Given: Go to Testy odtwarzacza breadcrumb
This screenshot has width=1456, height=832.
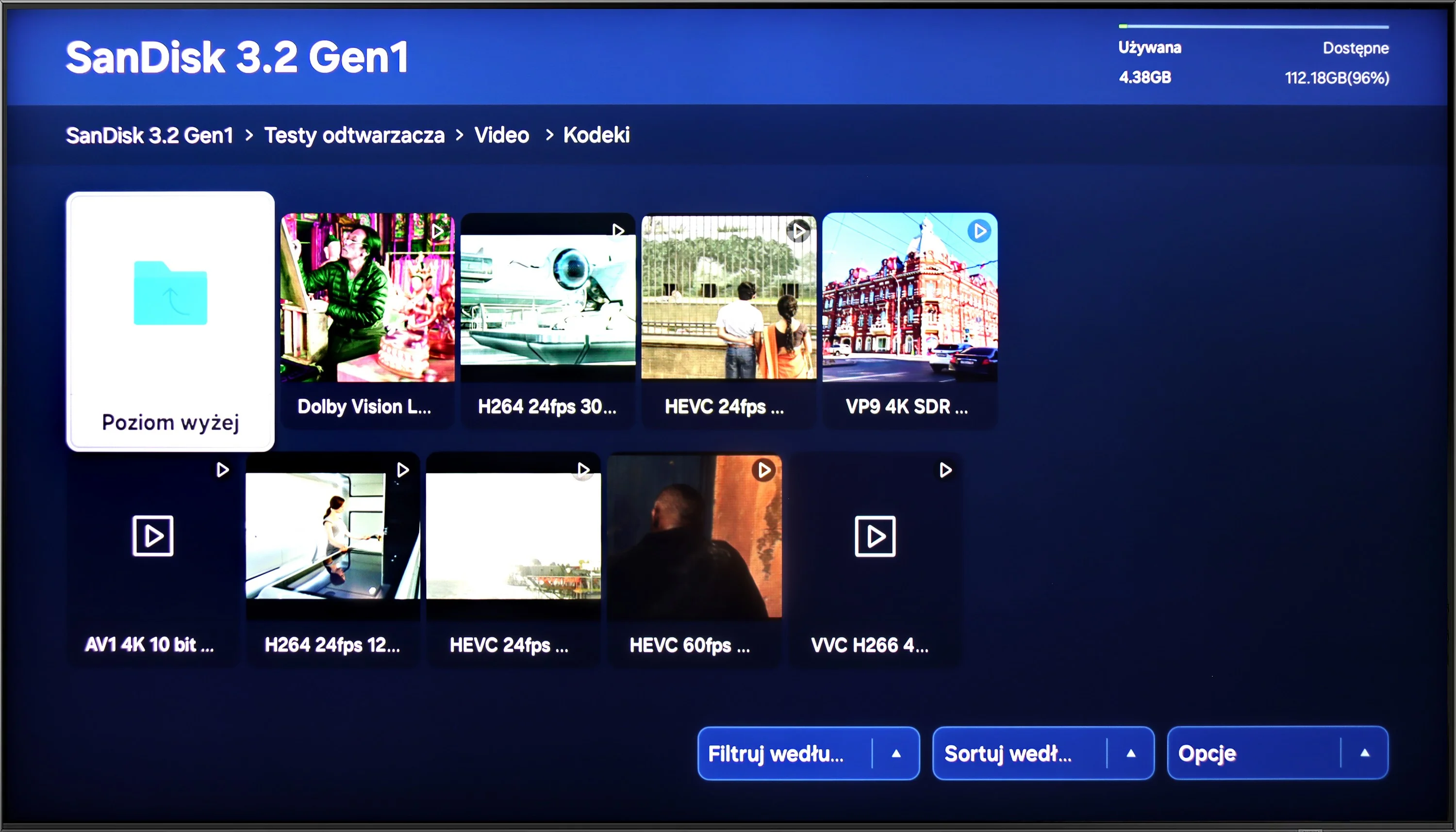Looking at the screenshot, I should (x=354, y=135).
